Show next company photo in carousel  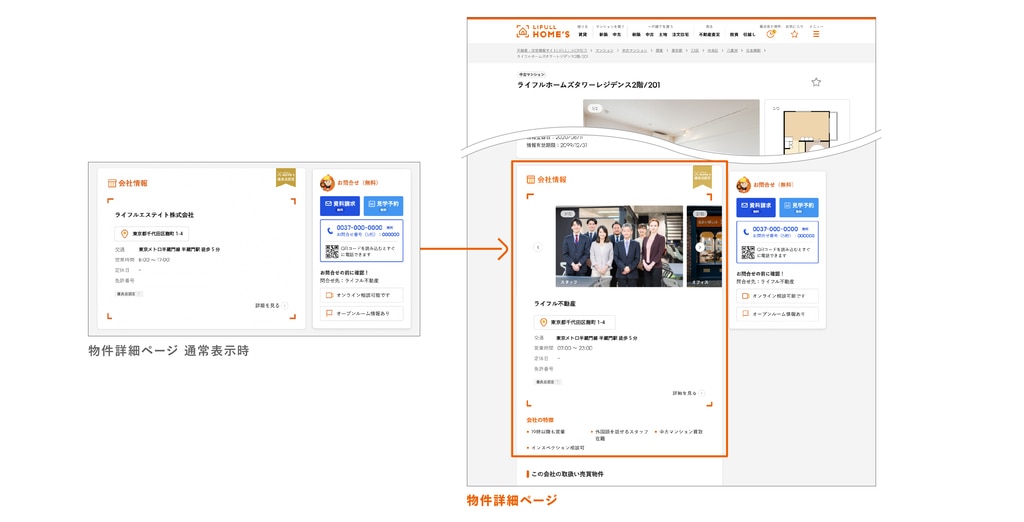point(700,247)
